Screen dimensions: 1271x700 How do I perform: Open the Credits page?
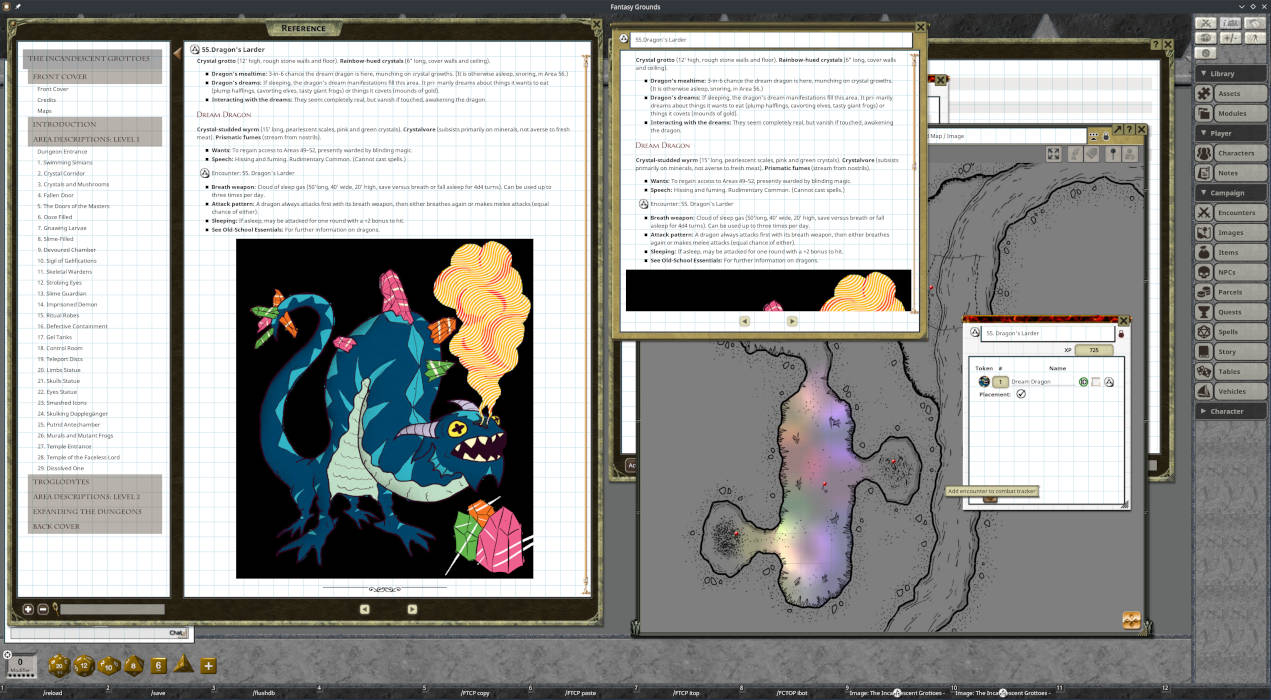[x=46, y=100]
